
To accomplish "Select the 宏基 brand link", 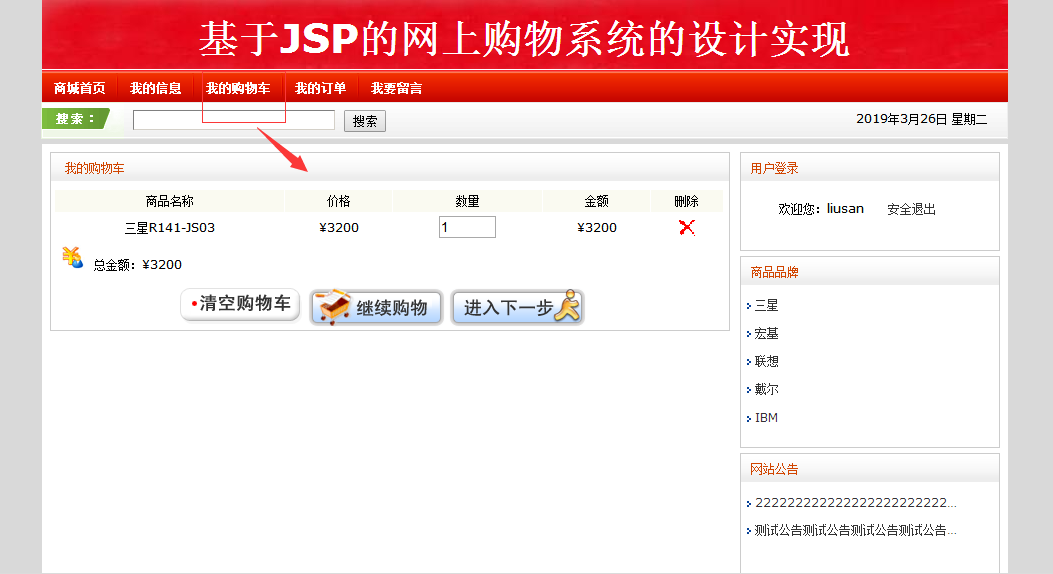I will (766, 334).
